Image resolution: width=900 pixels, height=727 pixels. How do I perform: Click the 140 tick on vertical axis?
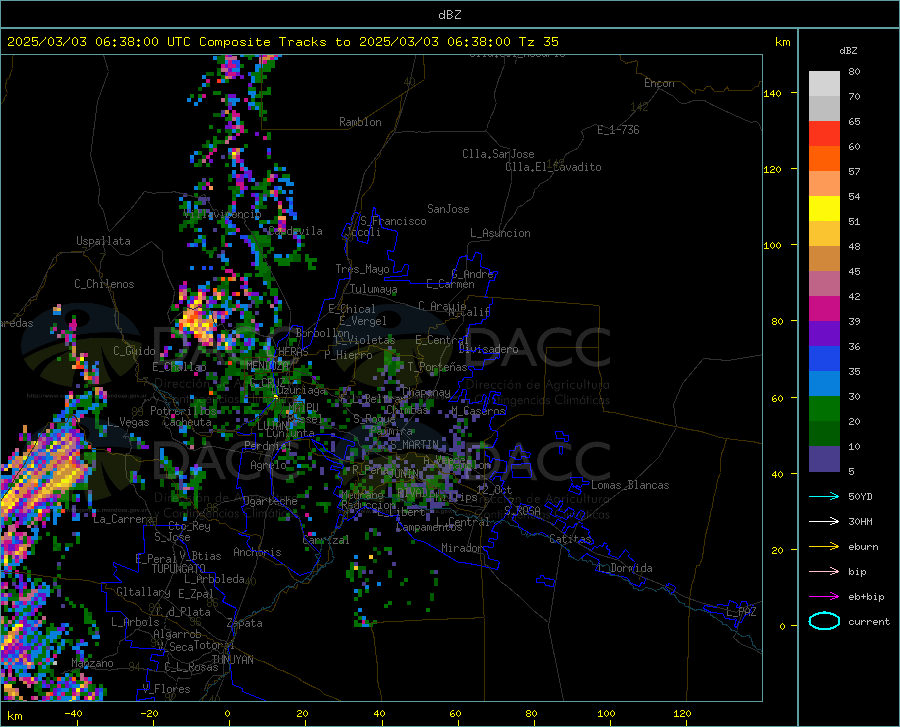tap(772, 93)
